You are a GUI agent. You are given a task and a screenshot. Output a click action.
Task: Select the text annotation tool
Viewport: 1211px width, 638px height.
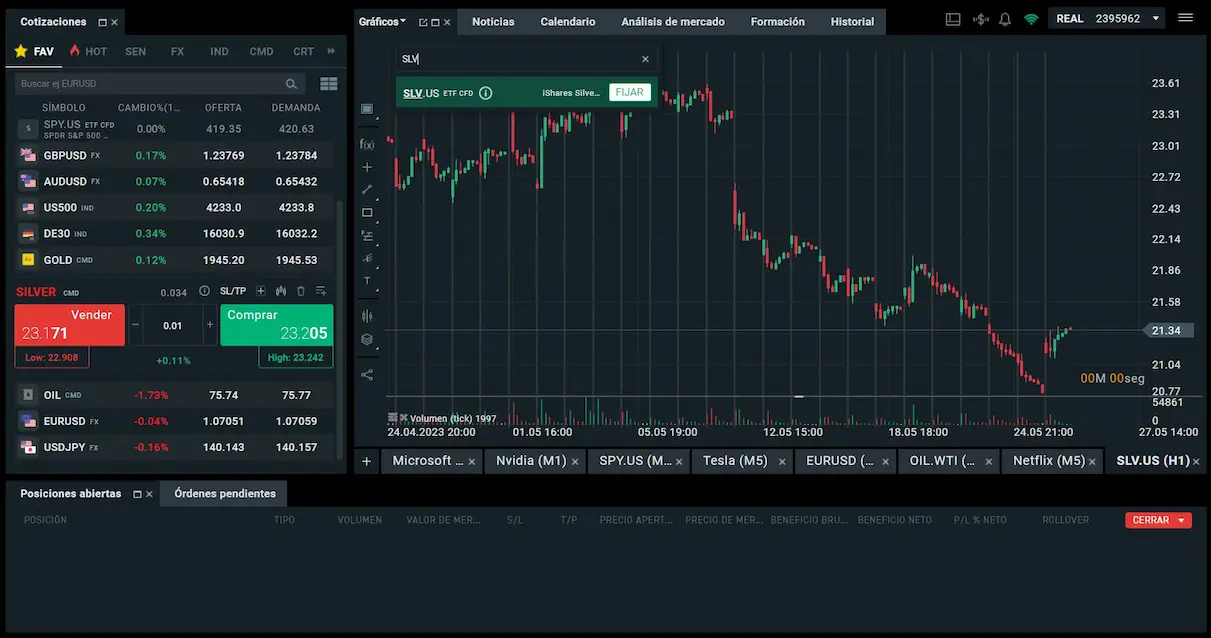[x=367, y=281]
